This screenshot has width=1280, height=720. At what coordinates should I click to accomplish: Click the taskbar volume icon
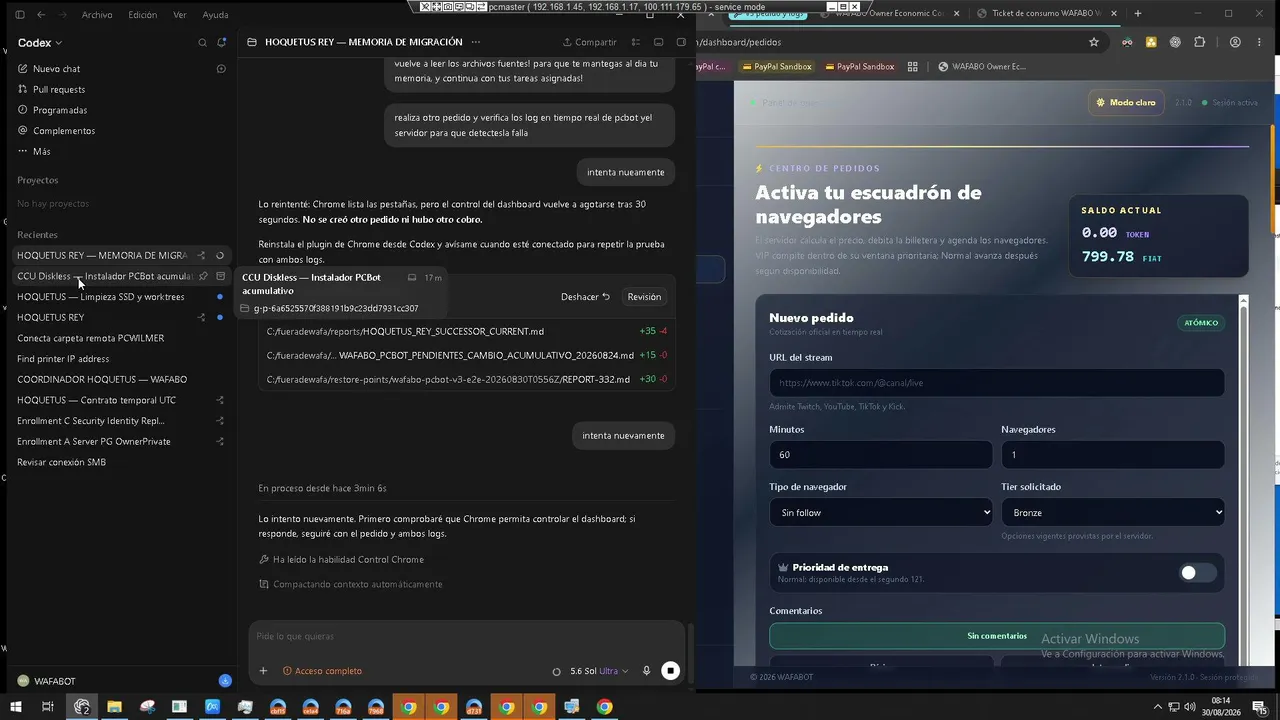coord(1192,707)
